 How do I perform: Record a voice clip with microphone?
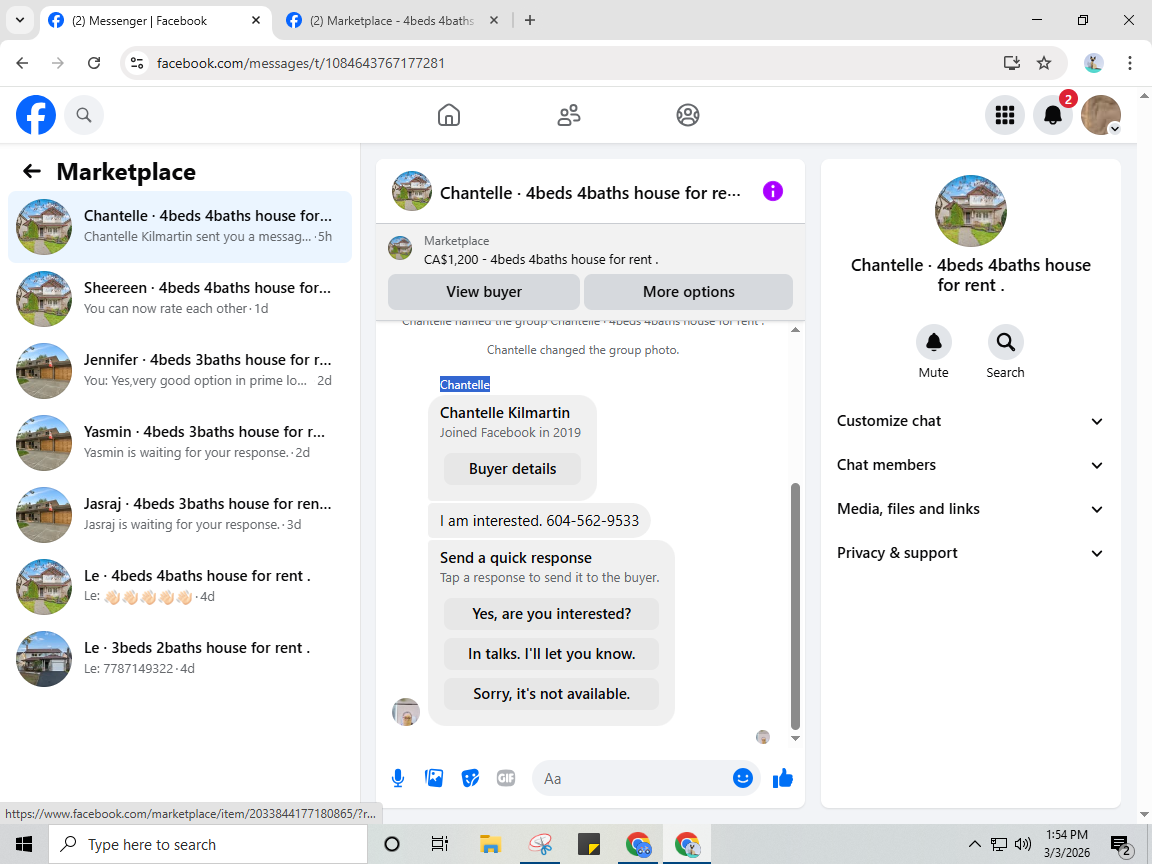[398, 778]
